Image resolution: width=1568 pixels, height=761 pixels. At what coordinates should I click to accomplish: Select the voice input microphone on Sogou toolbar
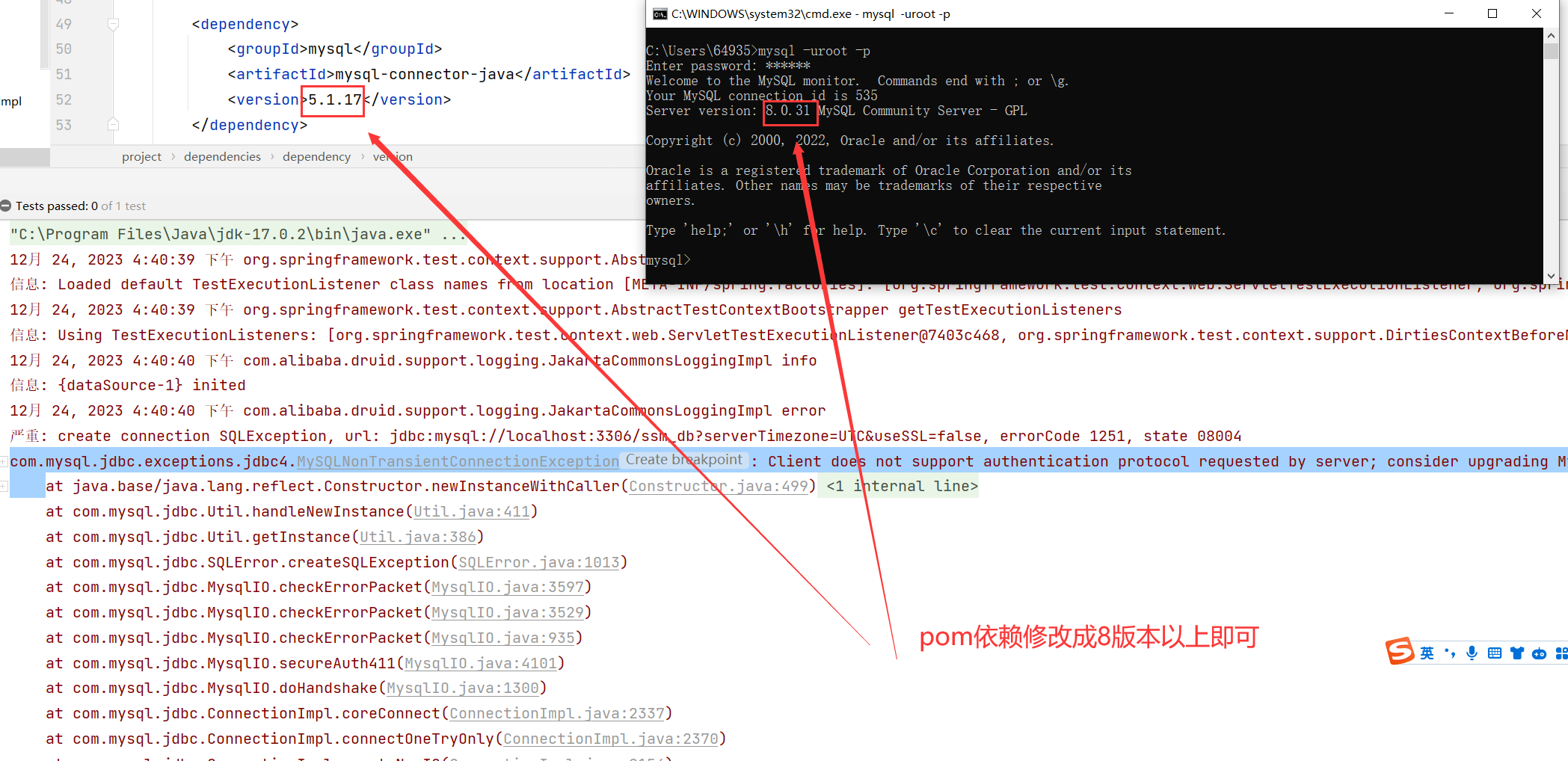1472,652
